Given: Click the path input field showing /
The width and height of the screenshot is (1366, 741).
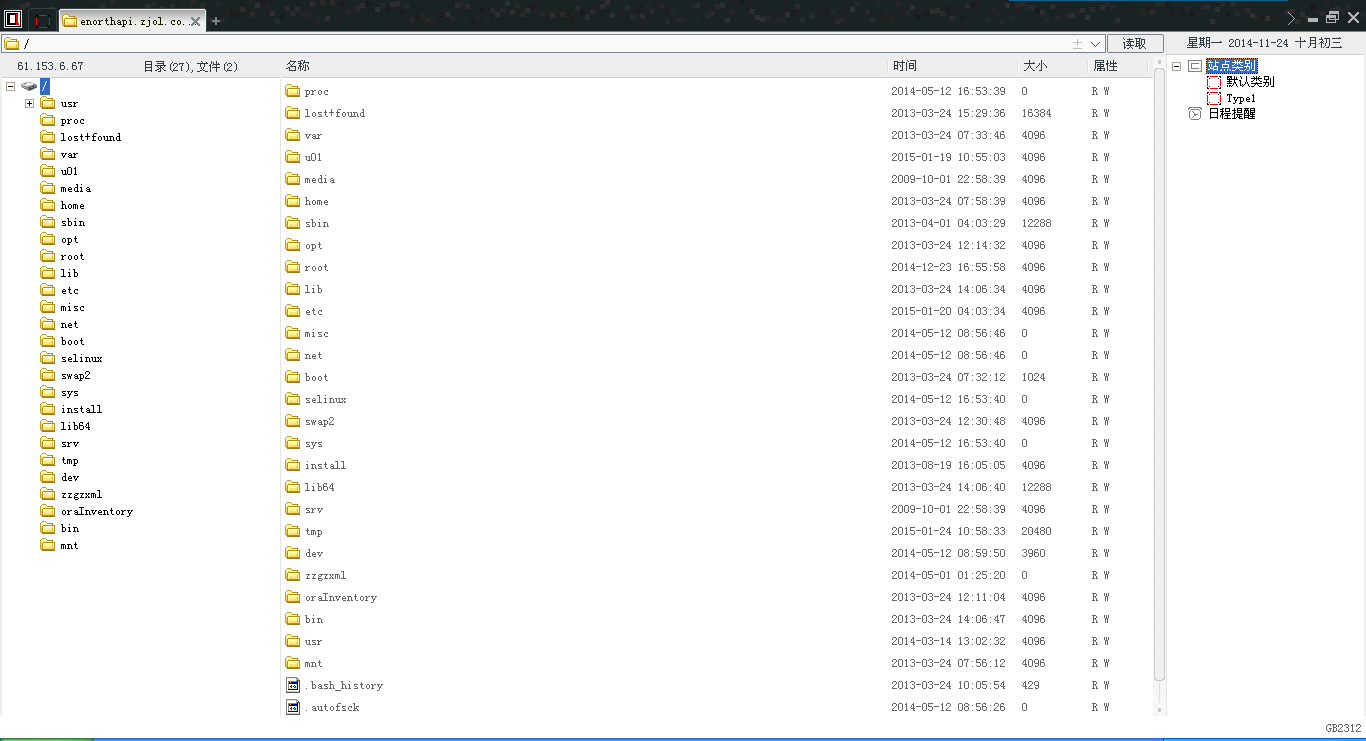Looking at the screenshot, I should coord(545,44).
